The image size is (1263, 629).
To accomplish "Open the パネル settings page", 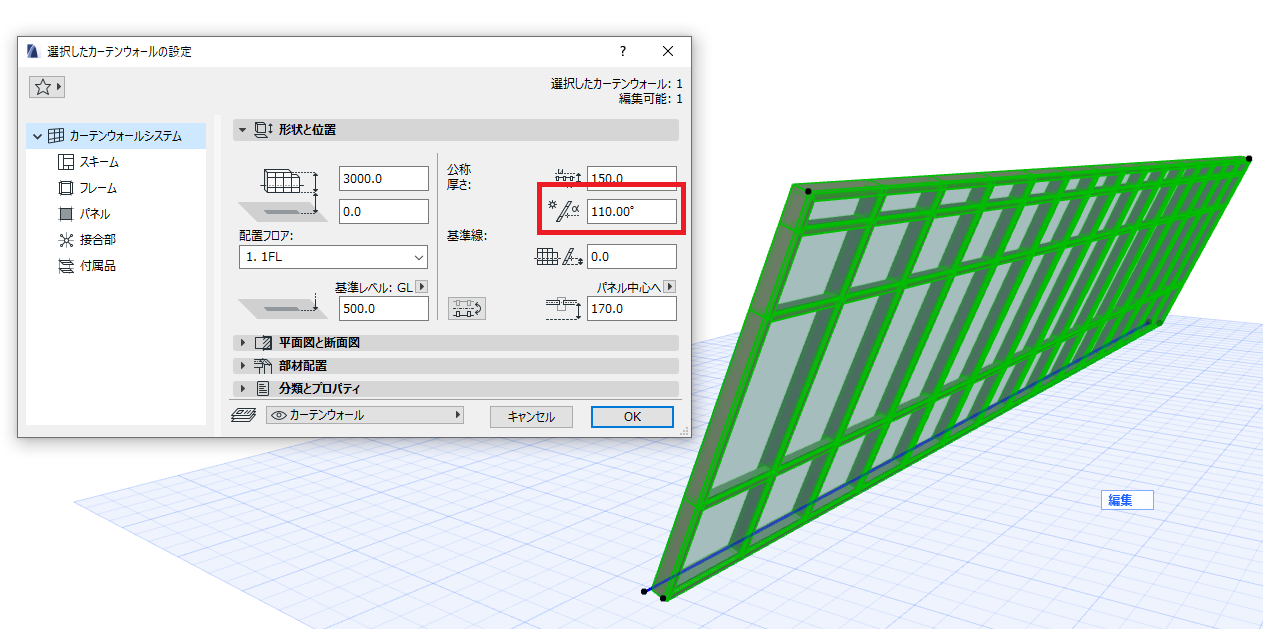I will [95, 214].
